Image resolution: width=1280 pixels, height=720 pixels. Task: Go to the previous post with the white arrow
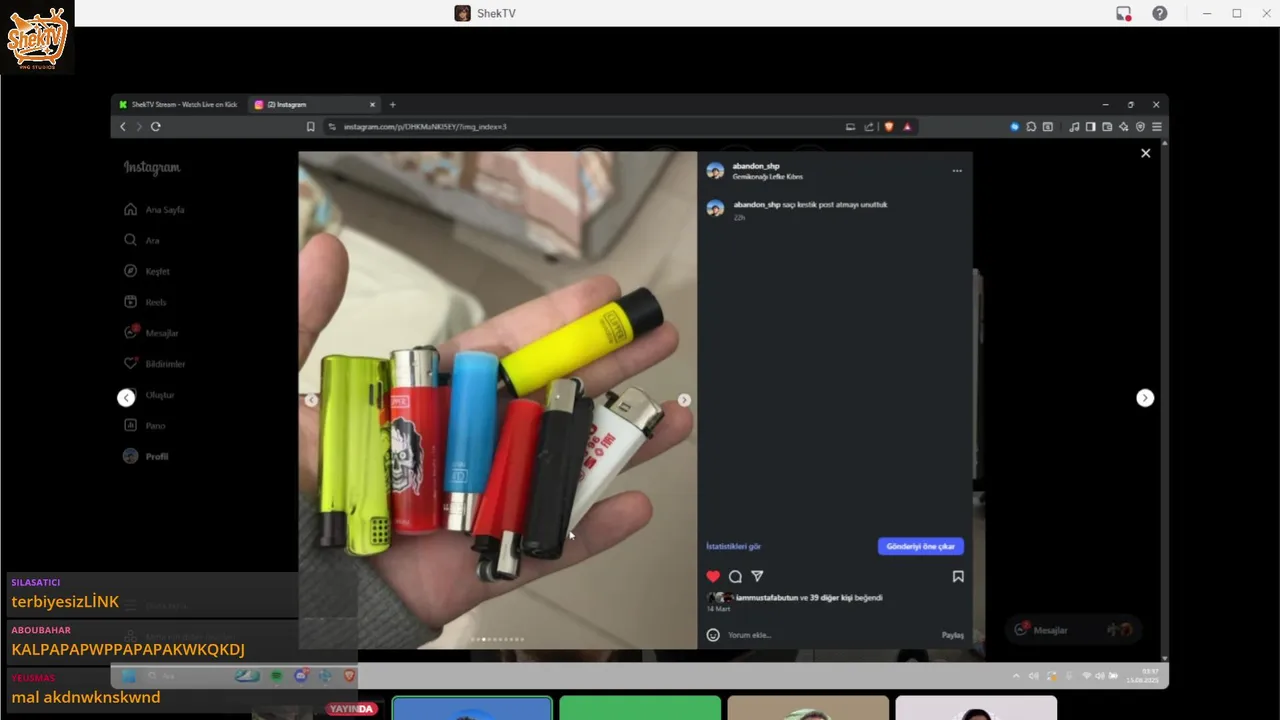126,398
